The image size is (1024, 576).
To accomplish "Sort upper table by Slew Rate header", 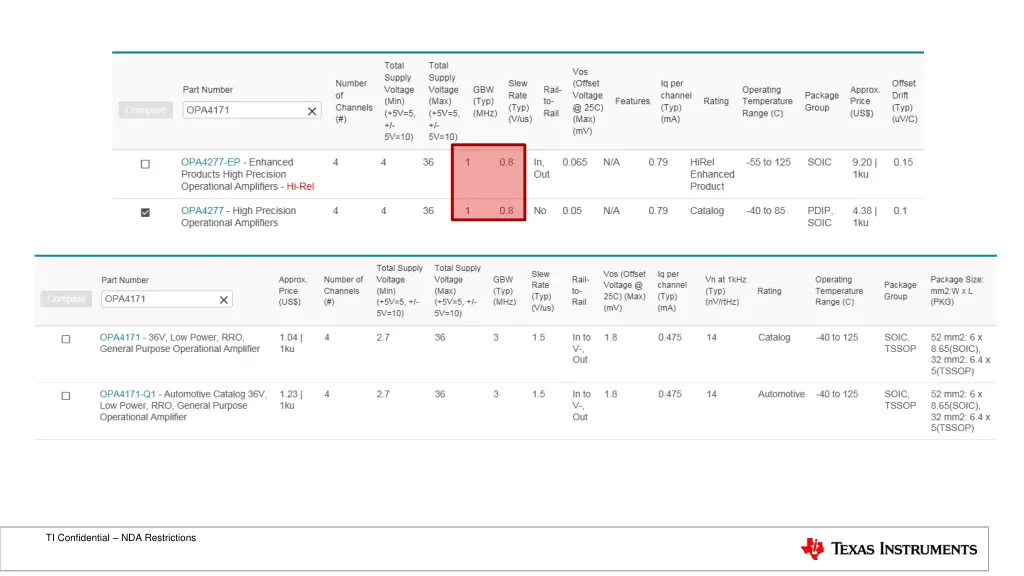I will coord(520,101).
